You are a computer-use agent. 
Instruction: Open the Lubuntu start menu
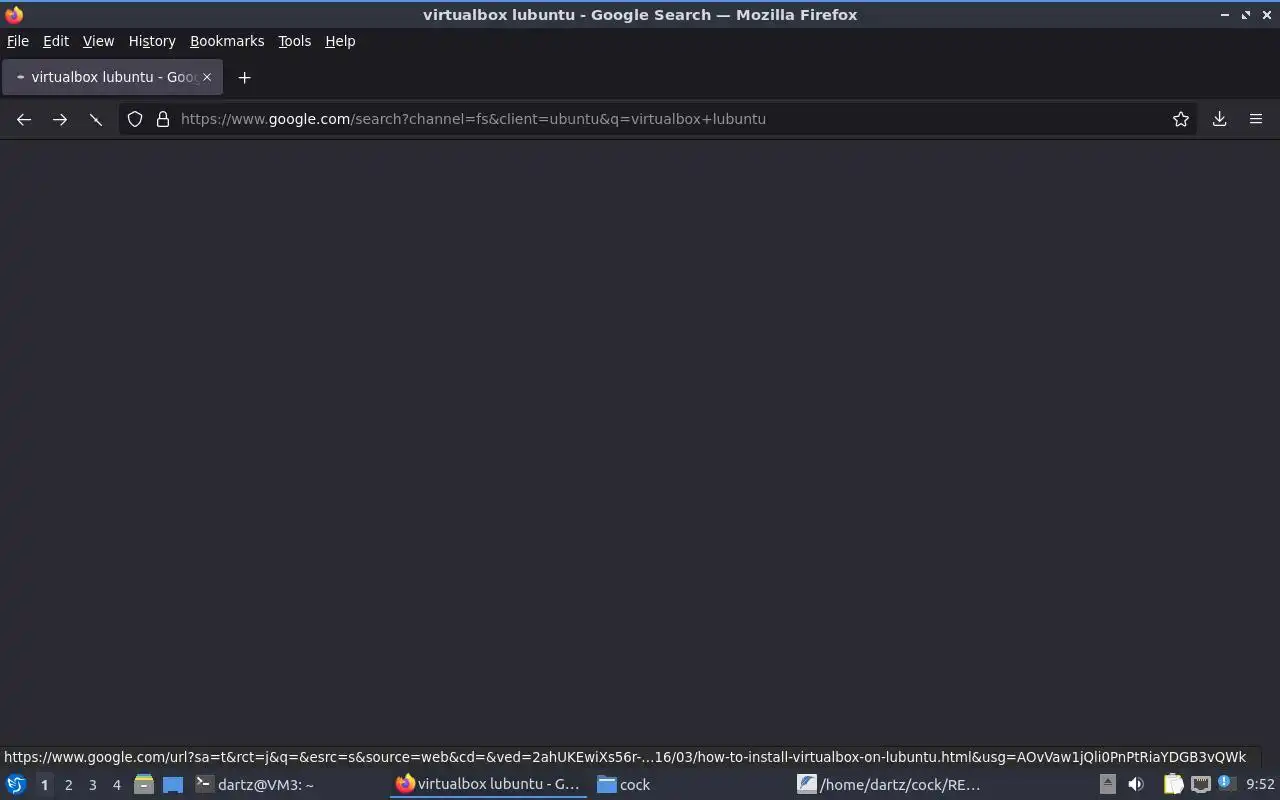click(15, 785)
